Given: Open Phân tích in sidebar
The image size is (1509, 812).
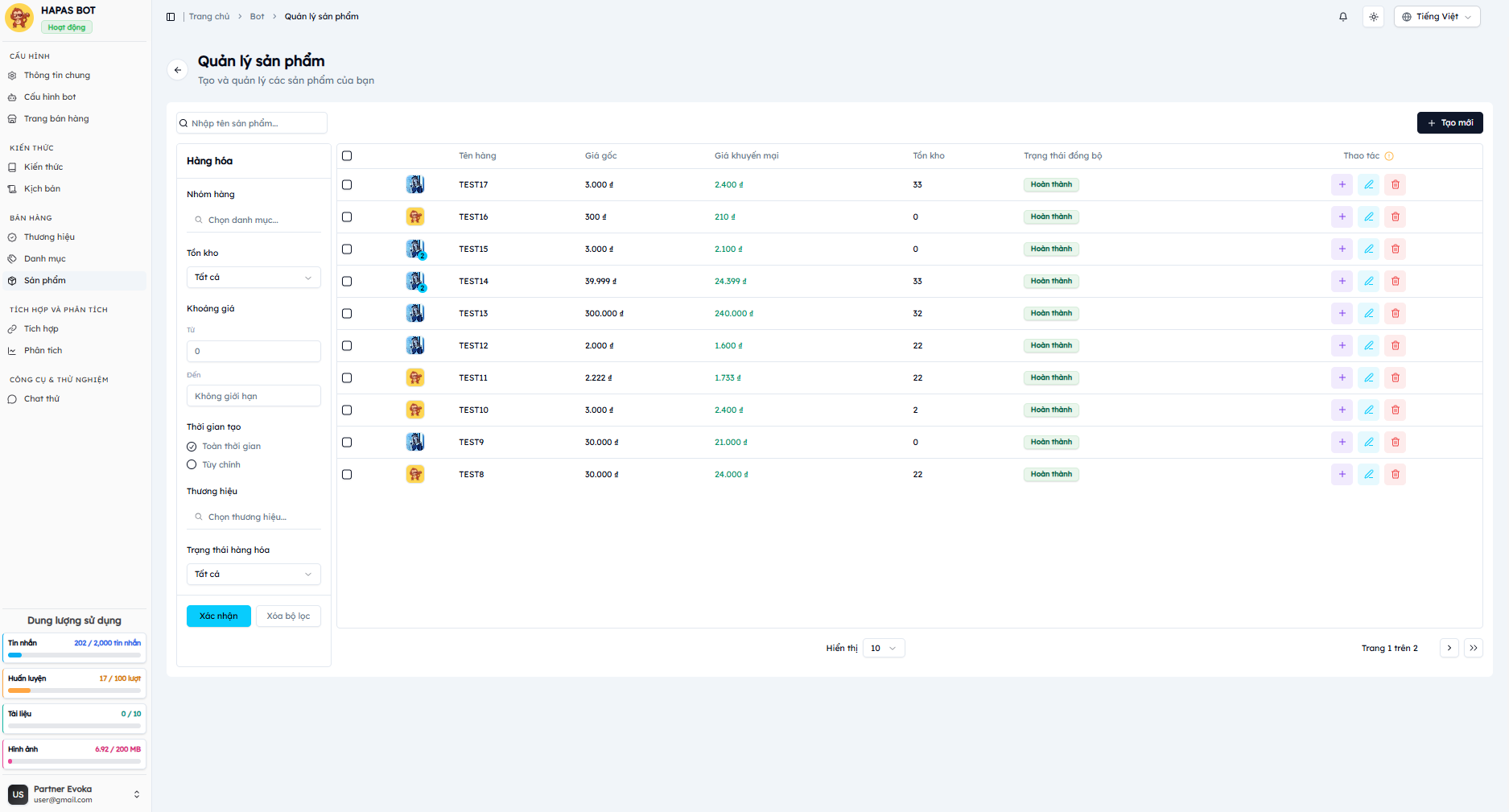Looking at the screenshot, I should (x=43, y=351).
